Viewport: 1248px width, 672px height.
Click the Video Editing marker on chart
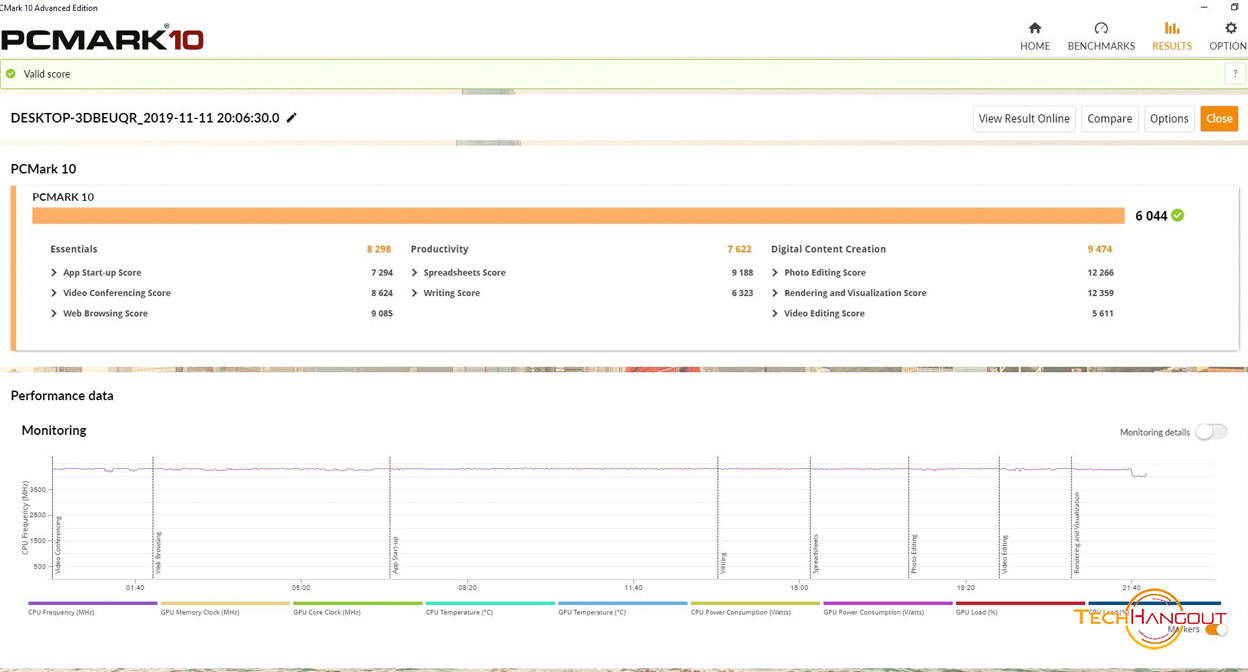[1005, 554]
